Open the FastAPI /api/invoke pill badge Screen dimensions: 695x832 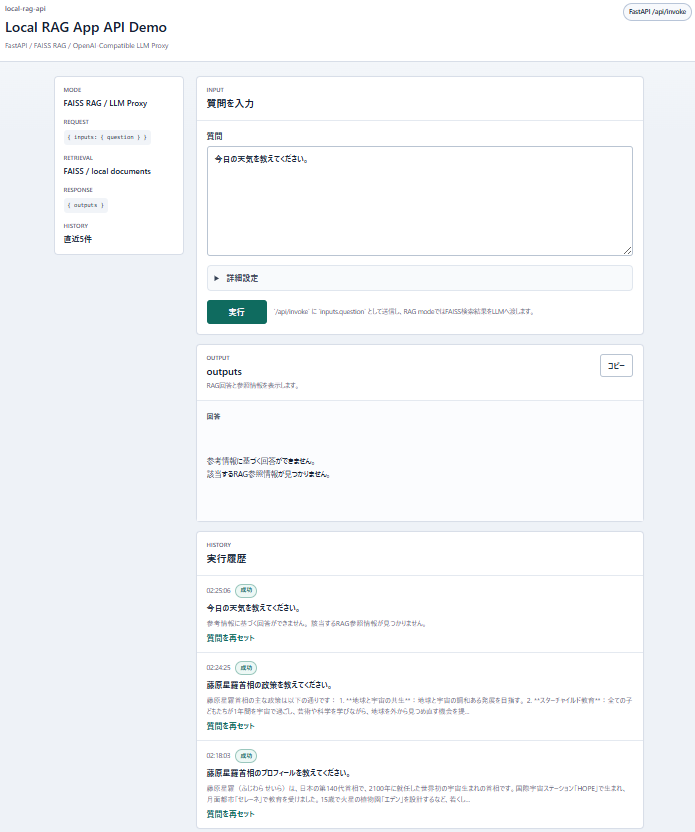click(657, 12)
